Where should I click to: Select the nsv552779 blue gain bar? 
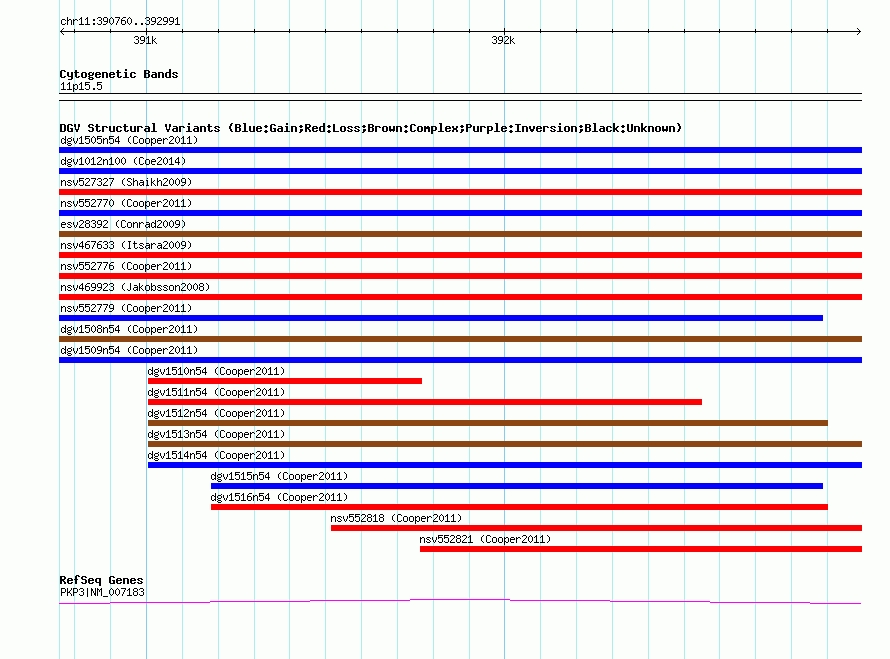point(441,318)
